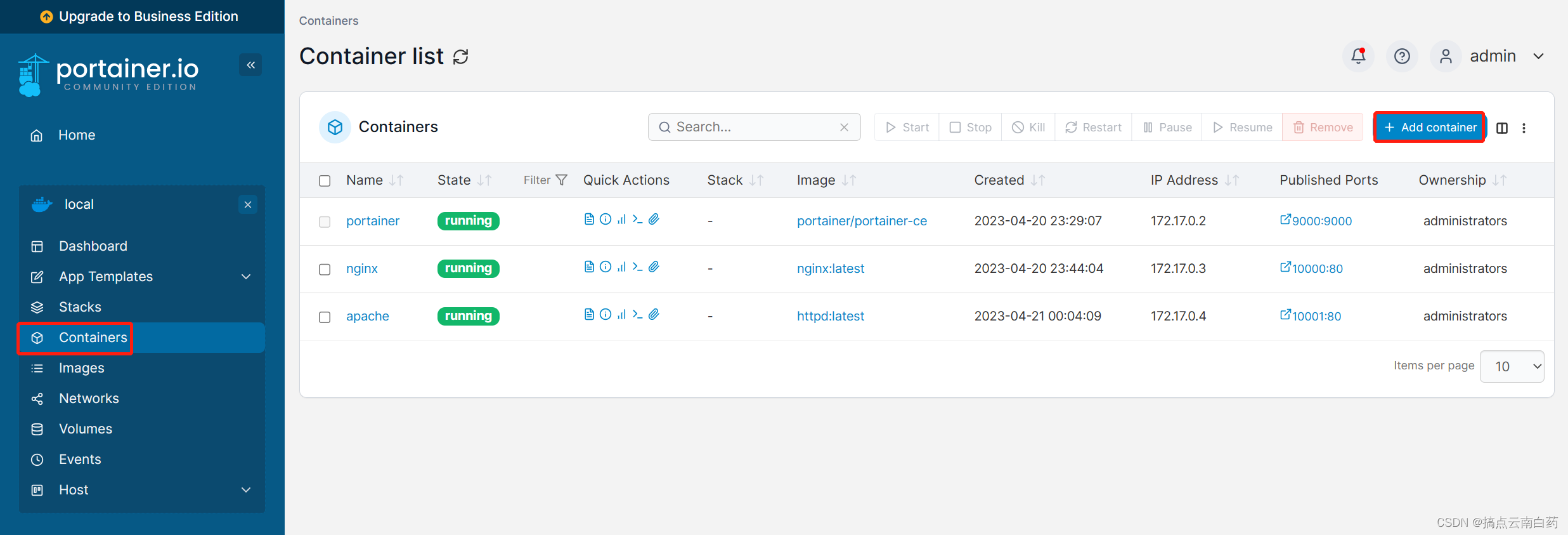Open the Dashboard page

142,246
